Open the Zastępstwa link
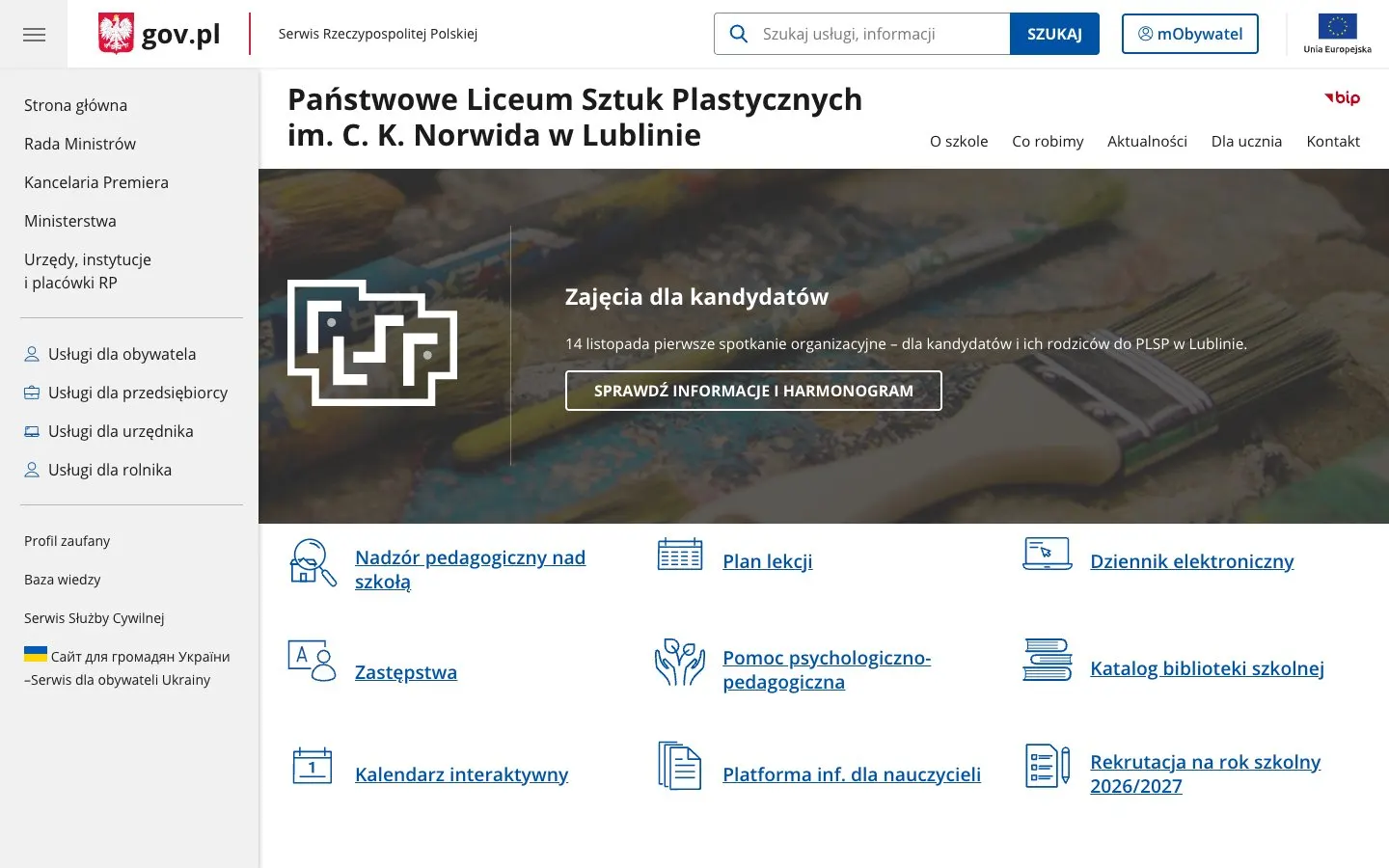This screenshot has height=868, width=1389. click(x=406, y=672)
